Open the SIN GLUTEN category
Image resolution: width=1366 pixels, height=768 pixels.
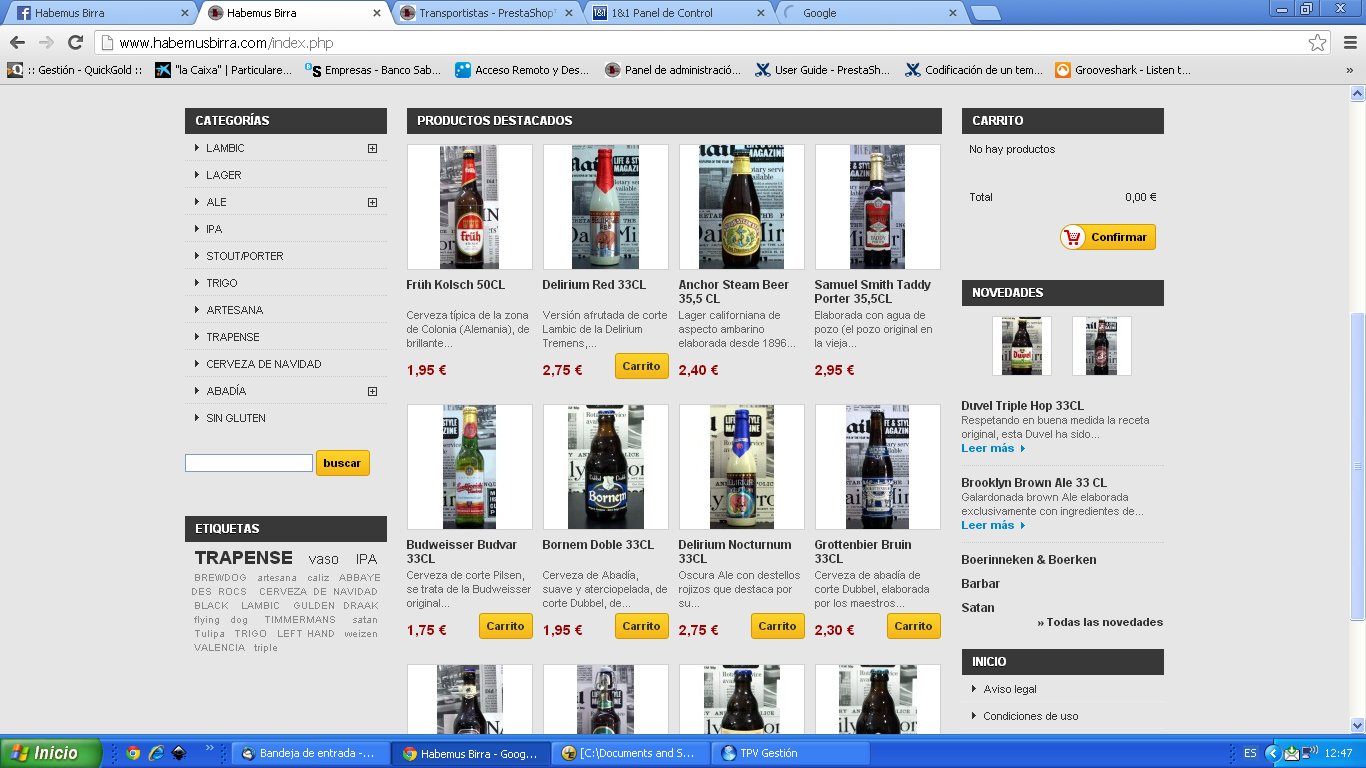pos(236,418)
